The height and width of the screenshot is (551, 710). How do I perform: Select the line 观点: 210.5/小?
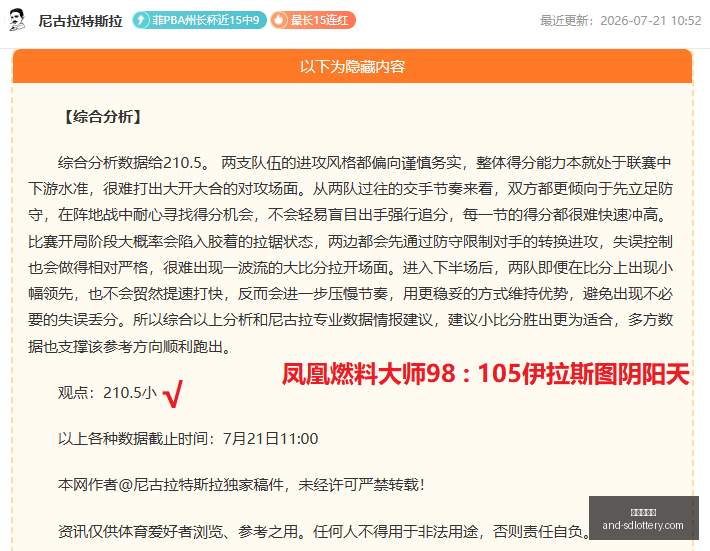click(107, 393)
